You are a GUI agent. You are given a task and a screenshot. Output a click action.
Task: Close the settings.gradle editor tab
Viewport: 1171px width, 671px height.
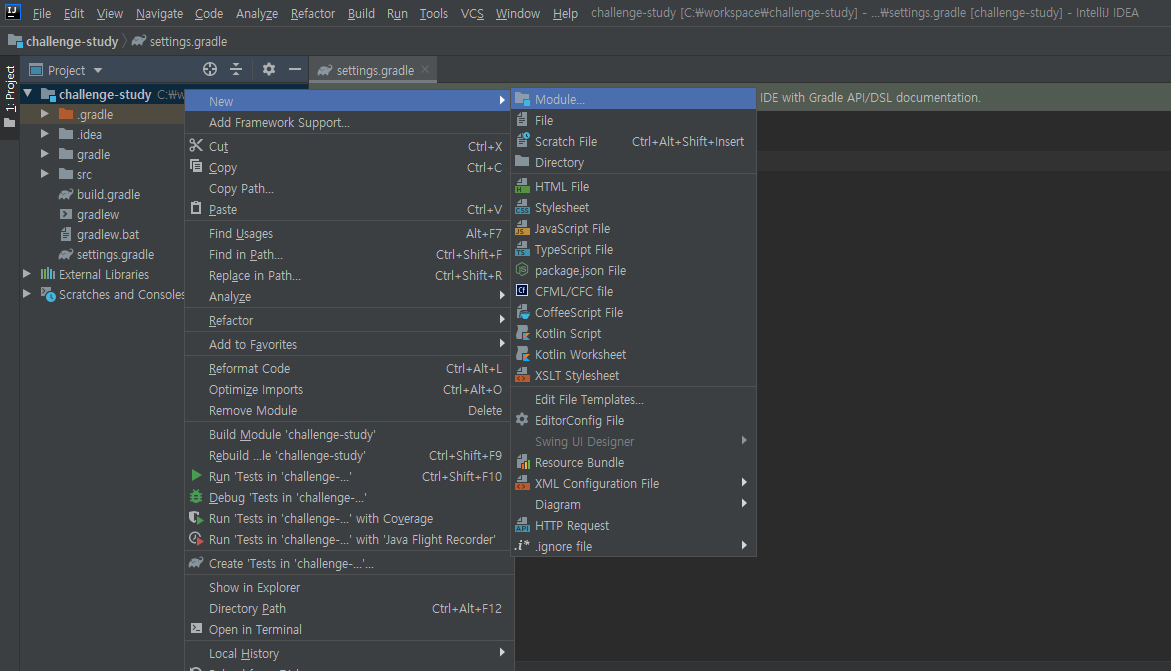pos(425,69)
